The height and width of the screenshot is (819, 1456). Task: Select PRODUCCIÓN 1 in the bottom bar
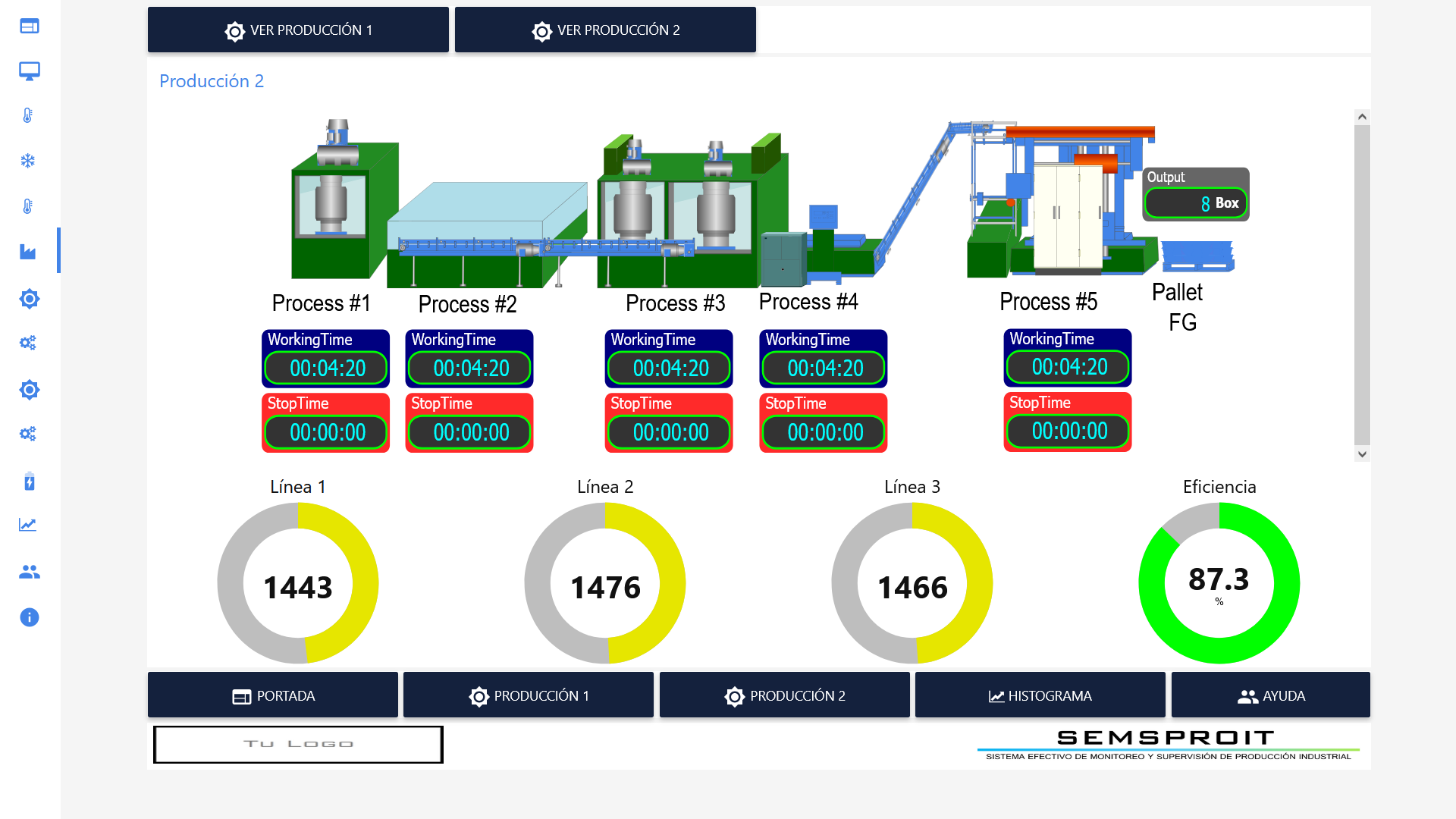[529, 695]
